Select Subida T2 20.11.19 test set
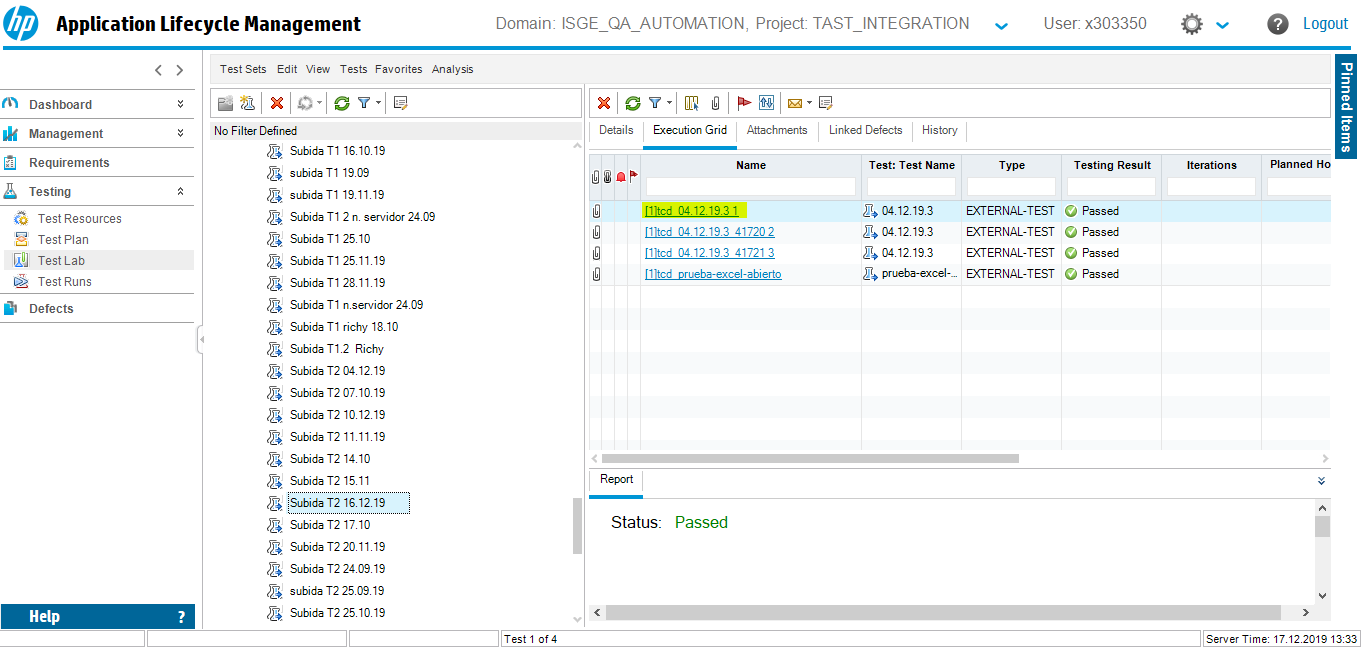The height and width of the screenshot is (647, 1361). coord(337,547)
